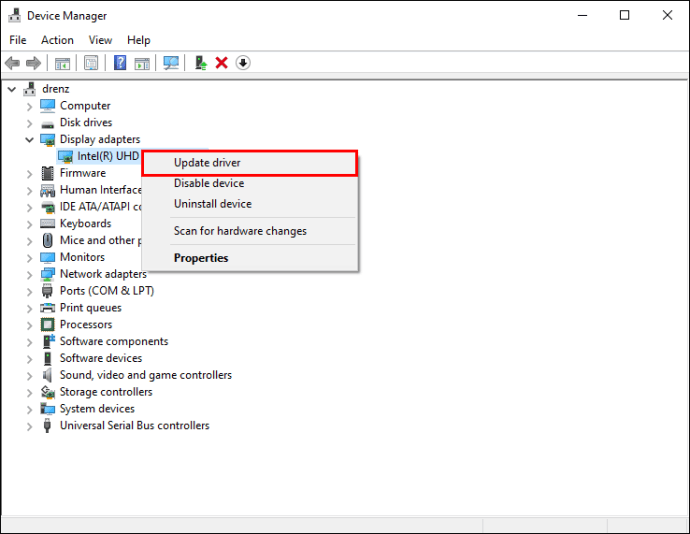Image resolution: width=690 pixels, height=534 pixels.
Task: Select the Ports (COM & LPT) label
Action: tap(107, 291)
